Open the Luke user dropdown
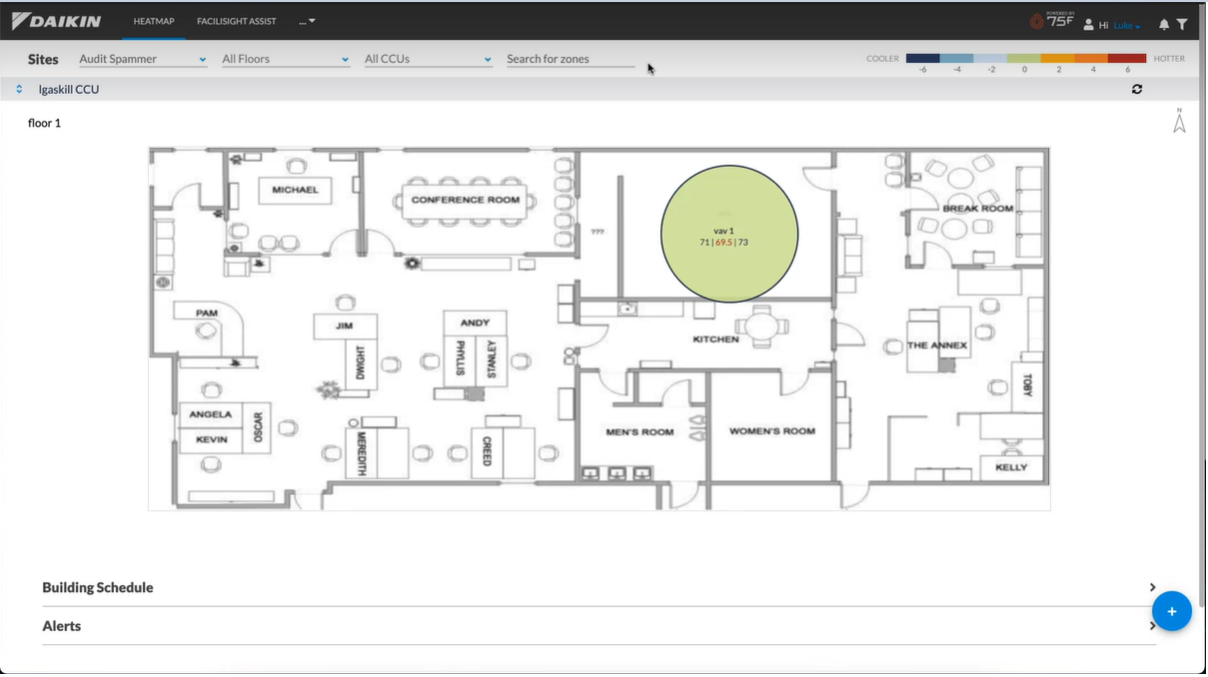The width and height of the screenshot is (1208, 677). 1127,25
